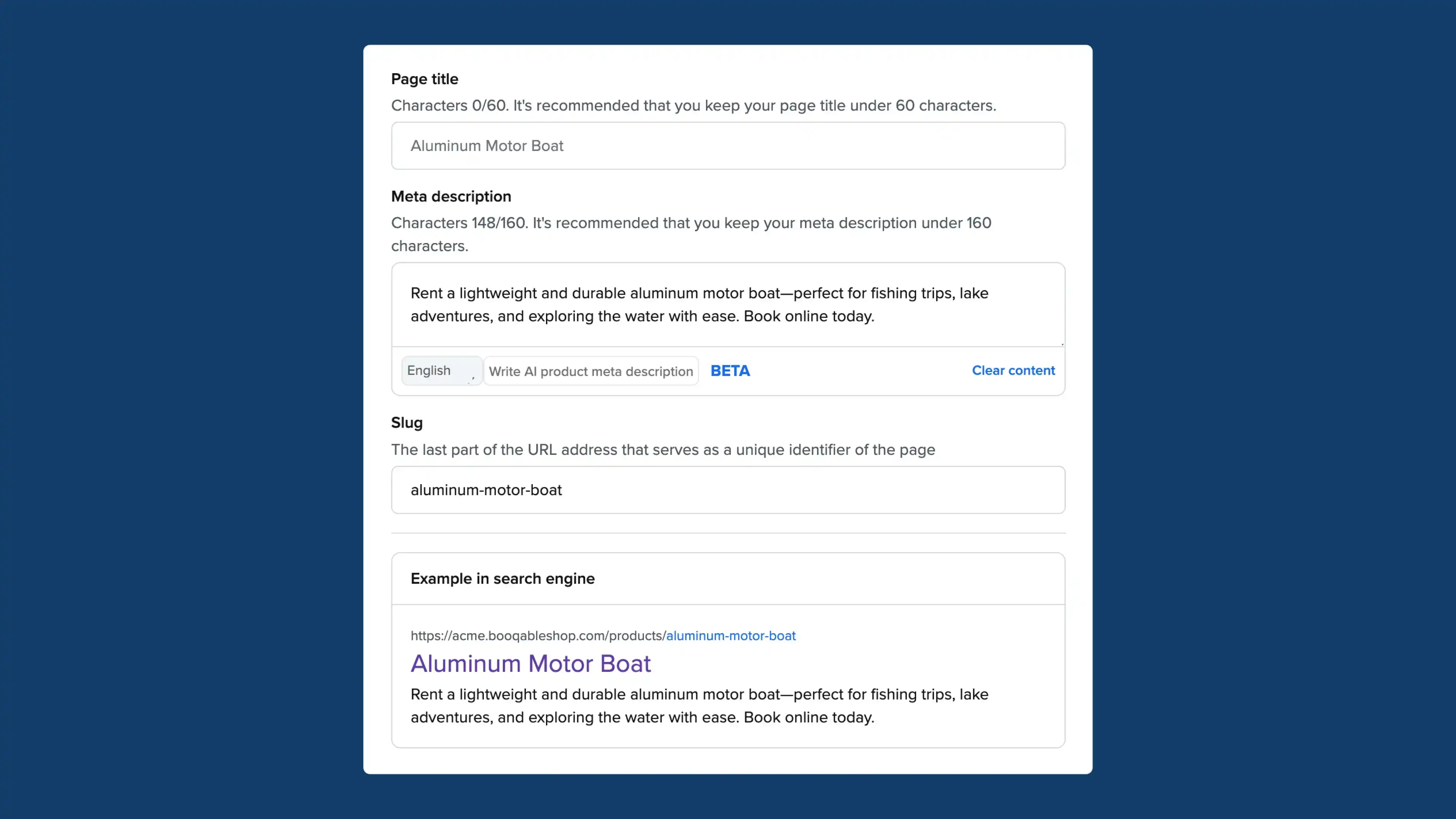Image resolution: width=1456 pixels, height=819 pixels.
Task: Open the aluminum-motor-boat link in the preview
Action: 731,635
